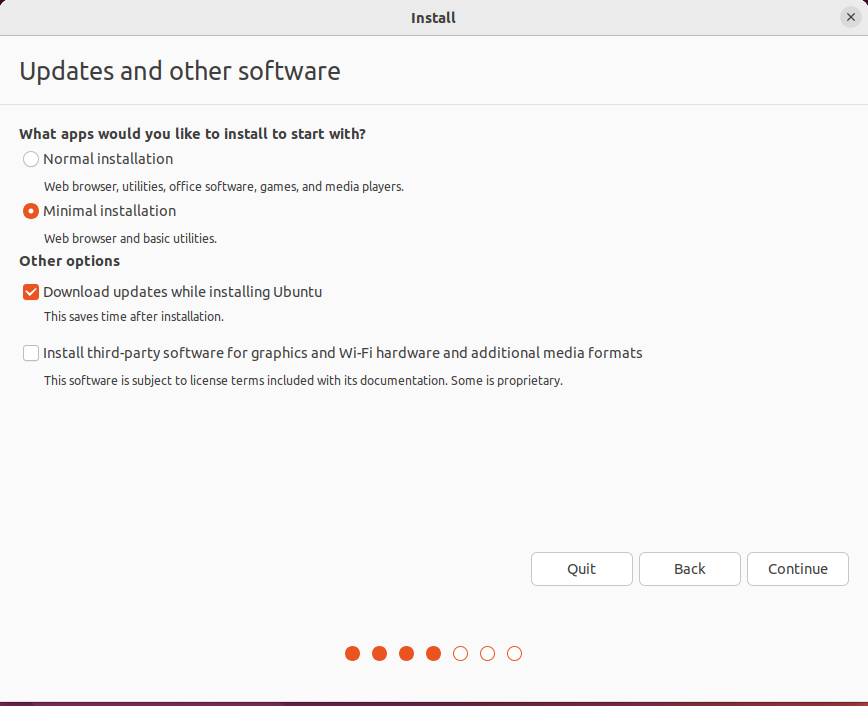
Task: Enable third-party software installation checkbox
Action: [x=30, y=353]
